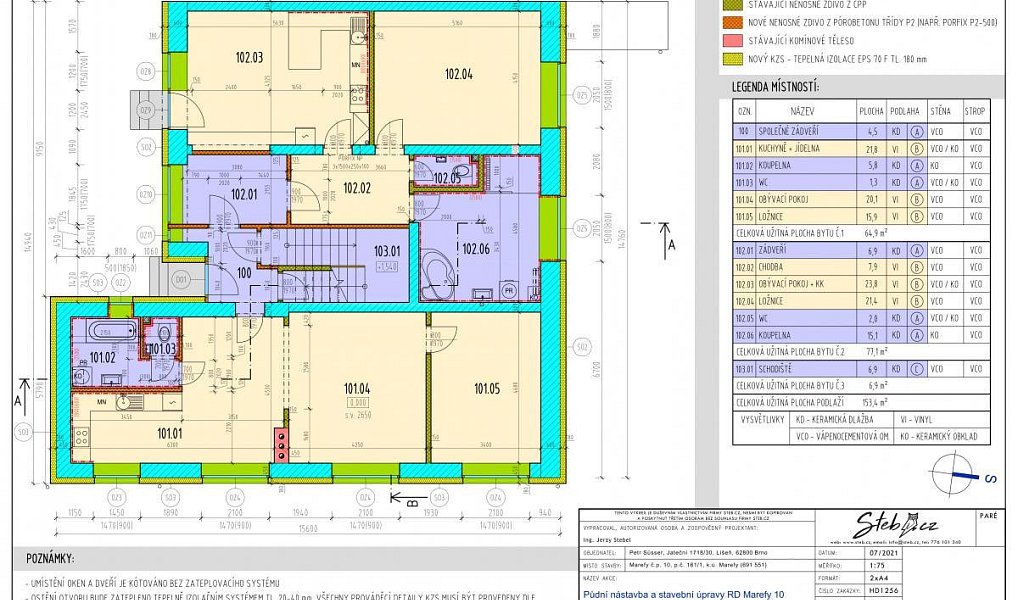The width and height of the screenshot is (1018, 600).
Task: Click room label 102.01 on the plan
Action: click(x=244, y=194)
